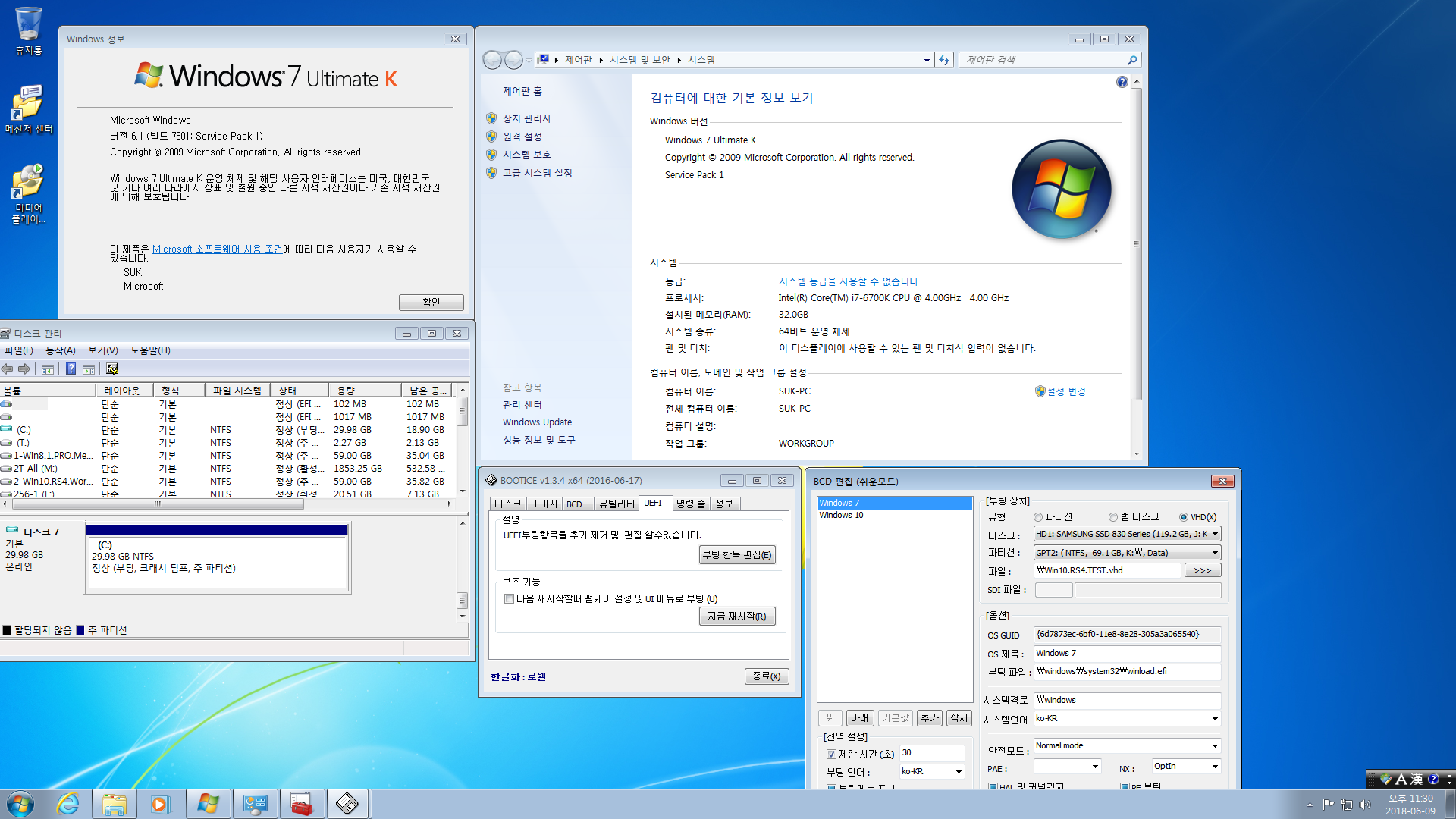Open the Media Player desktop shortcut
Viewport: 1456px width, 819px height.
[x=28, y=193]
